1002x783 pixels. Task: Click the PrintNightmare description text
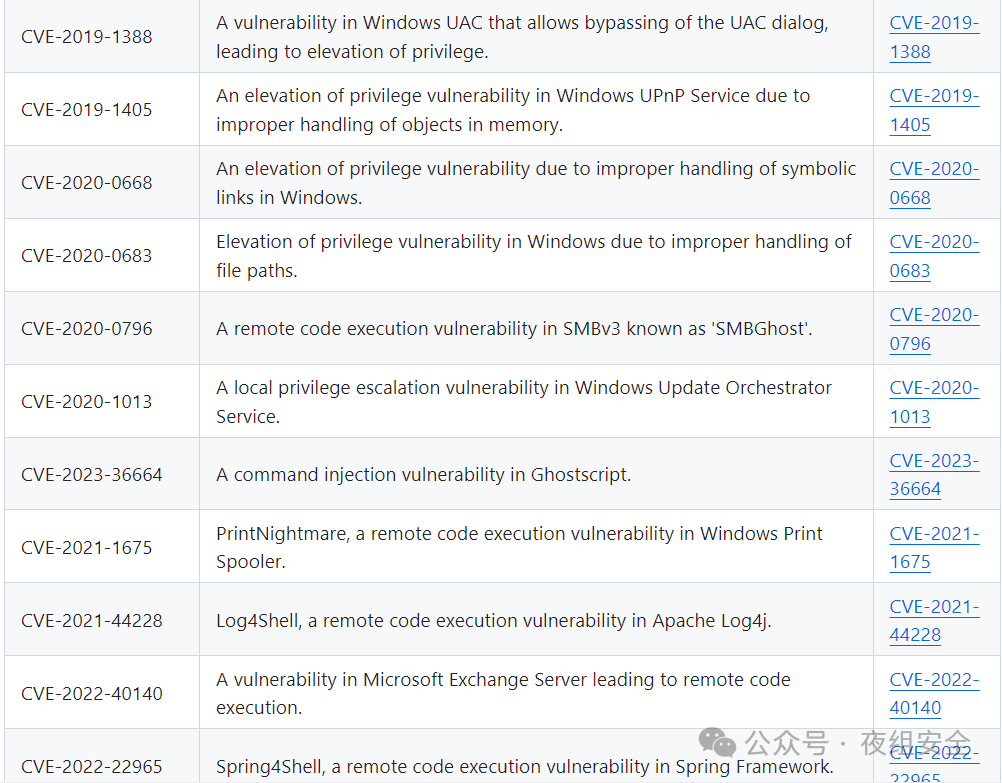pyautogui.click(x=519, y=547)
